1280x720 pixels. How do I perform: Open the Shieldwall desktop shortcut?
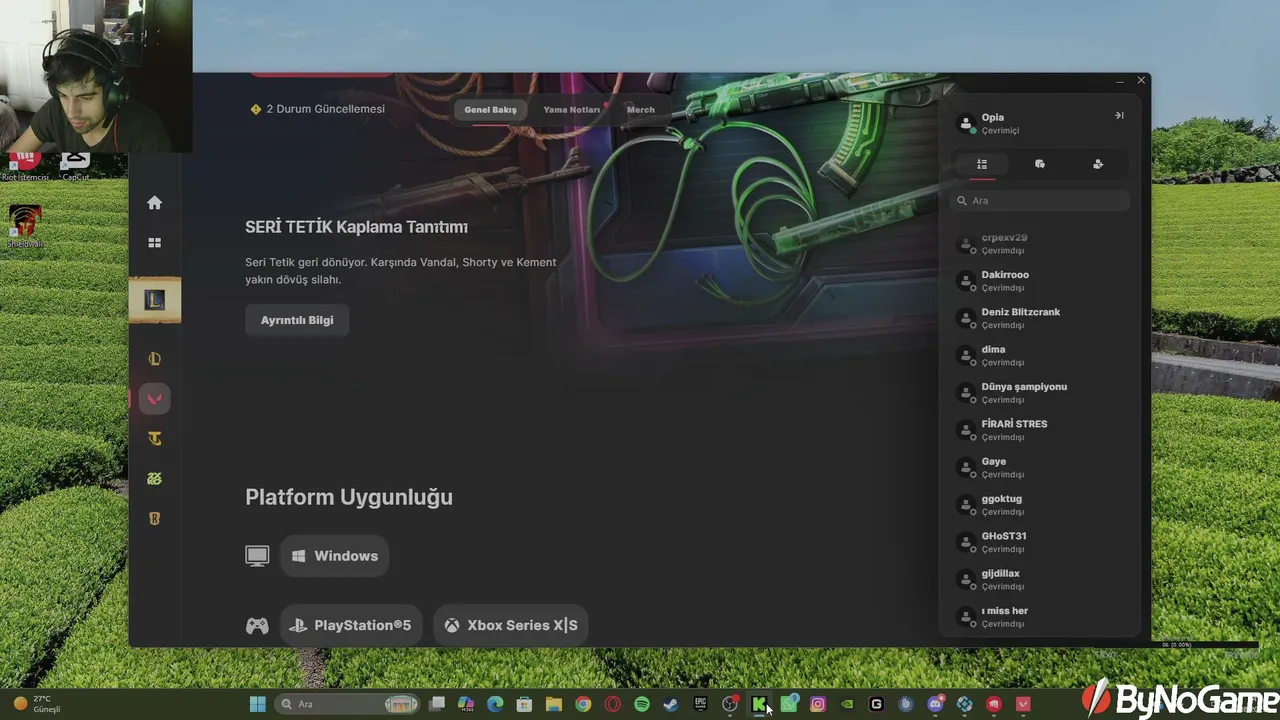25,226
